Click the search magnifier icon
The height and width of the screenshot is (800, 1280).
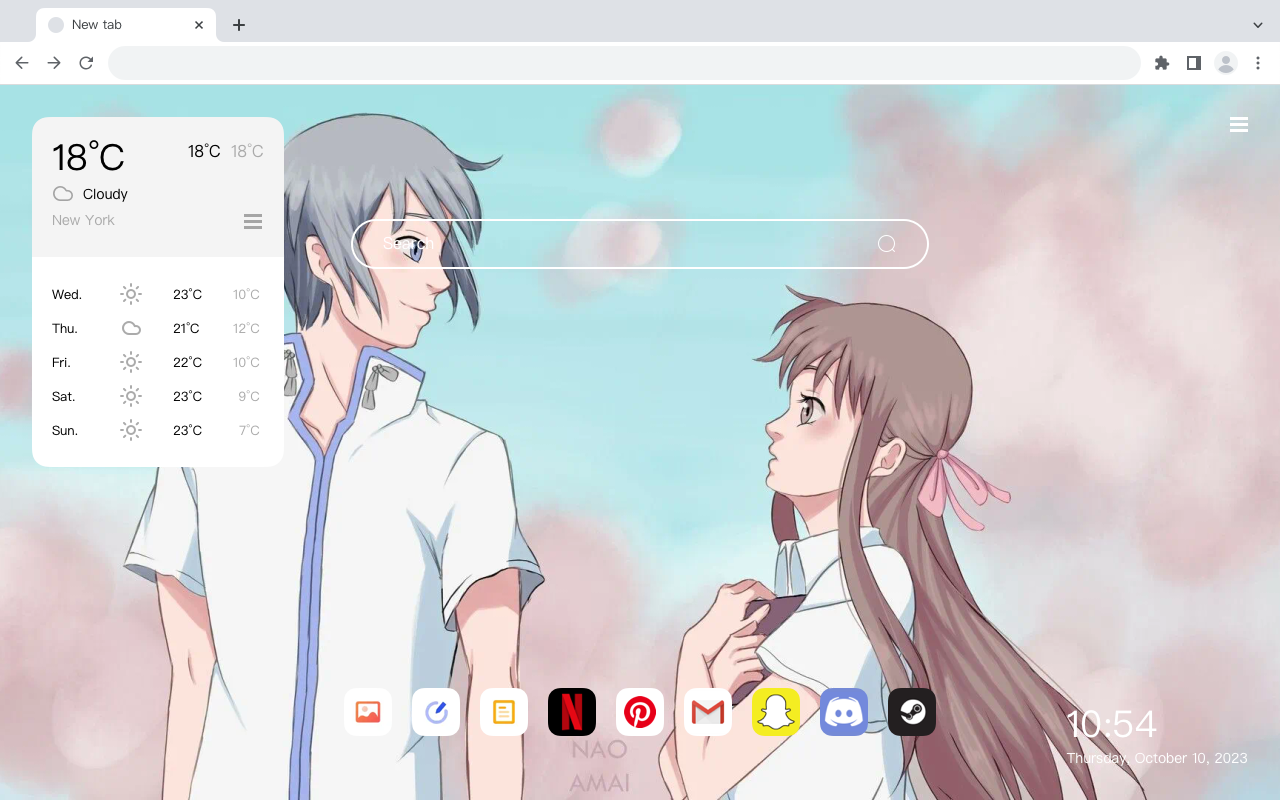click(887, 244)
